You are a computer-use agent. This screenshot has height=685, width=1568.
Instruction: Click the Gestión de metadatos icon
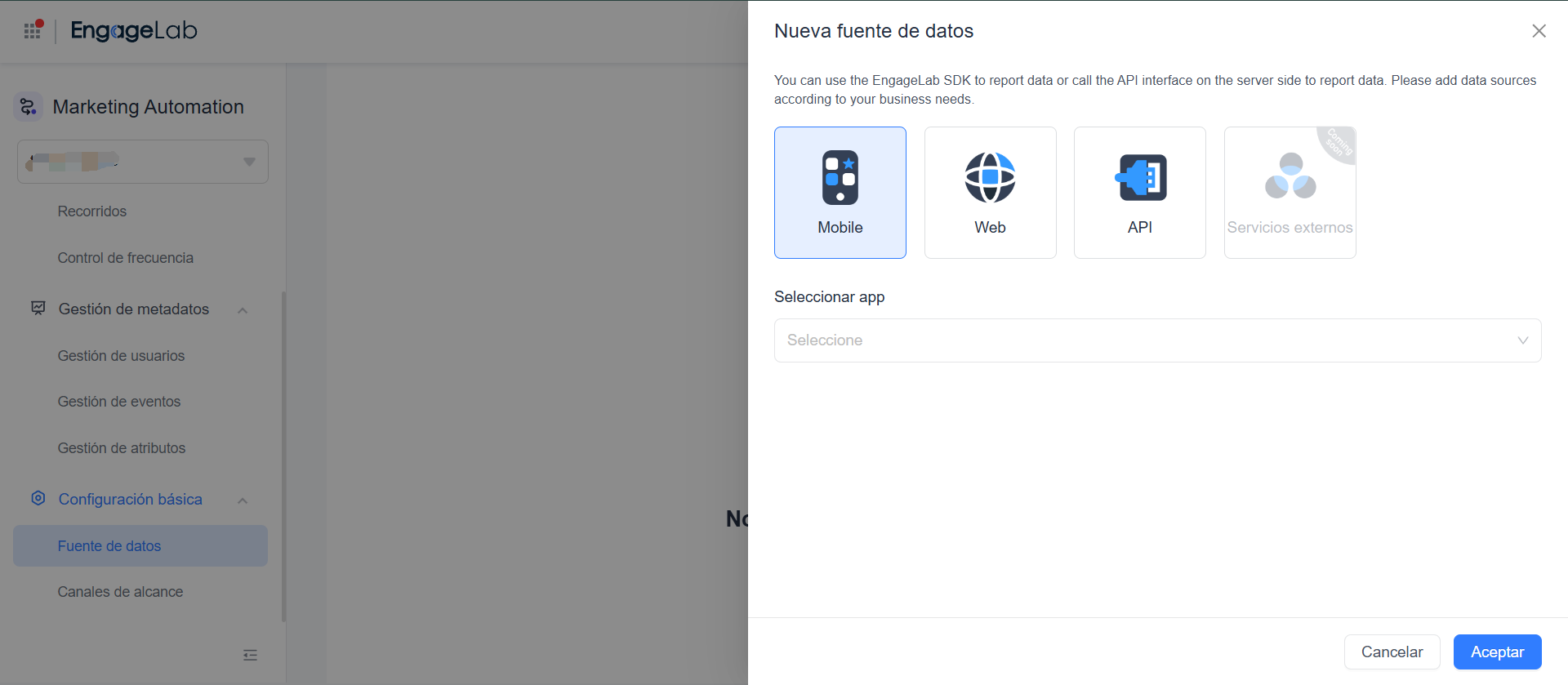tap(38, 309)
